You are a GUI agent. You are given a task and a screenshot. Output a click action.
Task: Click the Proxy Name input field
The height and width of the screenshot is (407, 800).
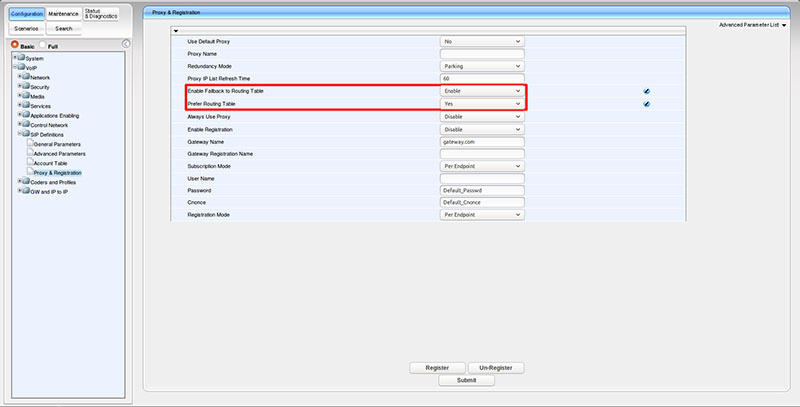pos(482,54)
